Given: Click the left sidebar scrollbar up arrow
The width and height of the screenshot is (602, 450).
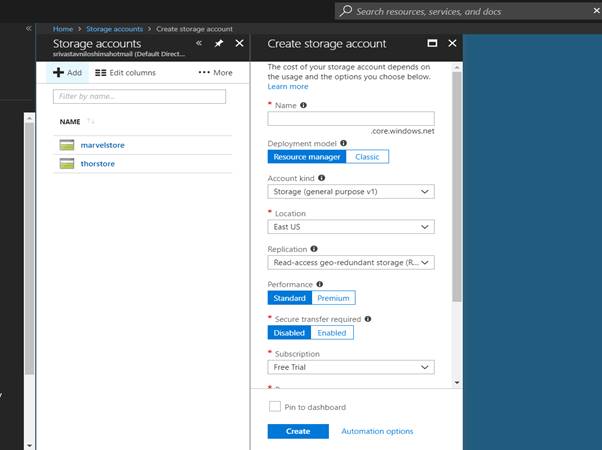Looking at the screenshot, I should tap(30, 119).
